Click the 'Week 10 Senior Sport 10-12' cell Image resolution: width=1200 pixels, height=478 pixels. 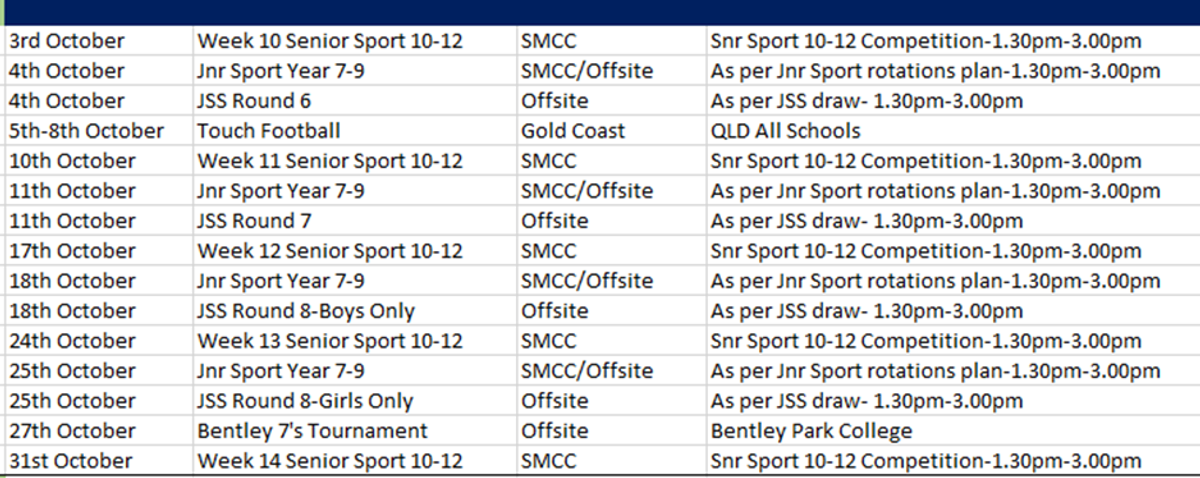(330, 41)
